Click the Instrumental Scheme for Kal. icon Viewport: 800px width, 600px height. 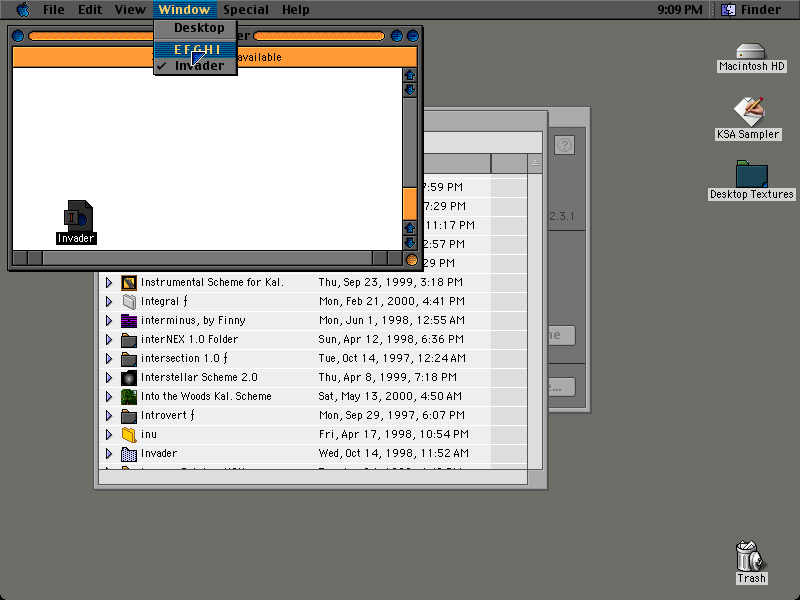129,282
